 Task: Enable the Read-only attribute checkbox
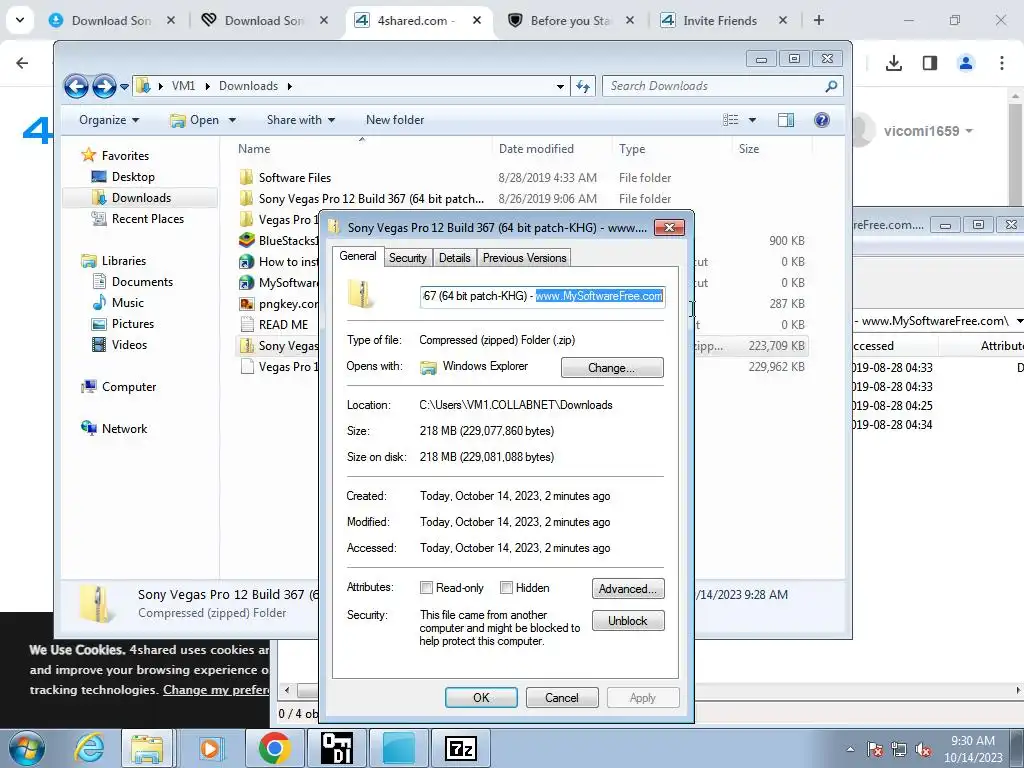coord(426,588)
